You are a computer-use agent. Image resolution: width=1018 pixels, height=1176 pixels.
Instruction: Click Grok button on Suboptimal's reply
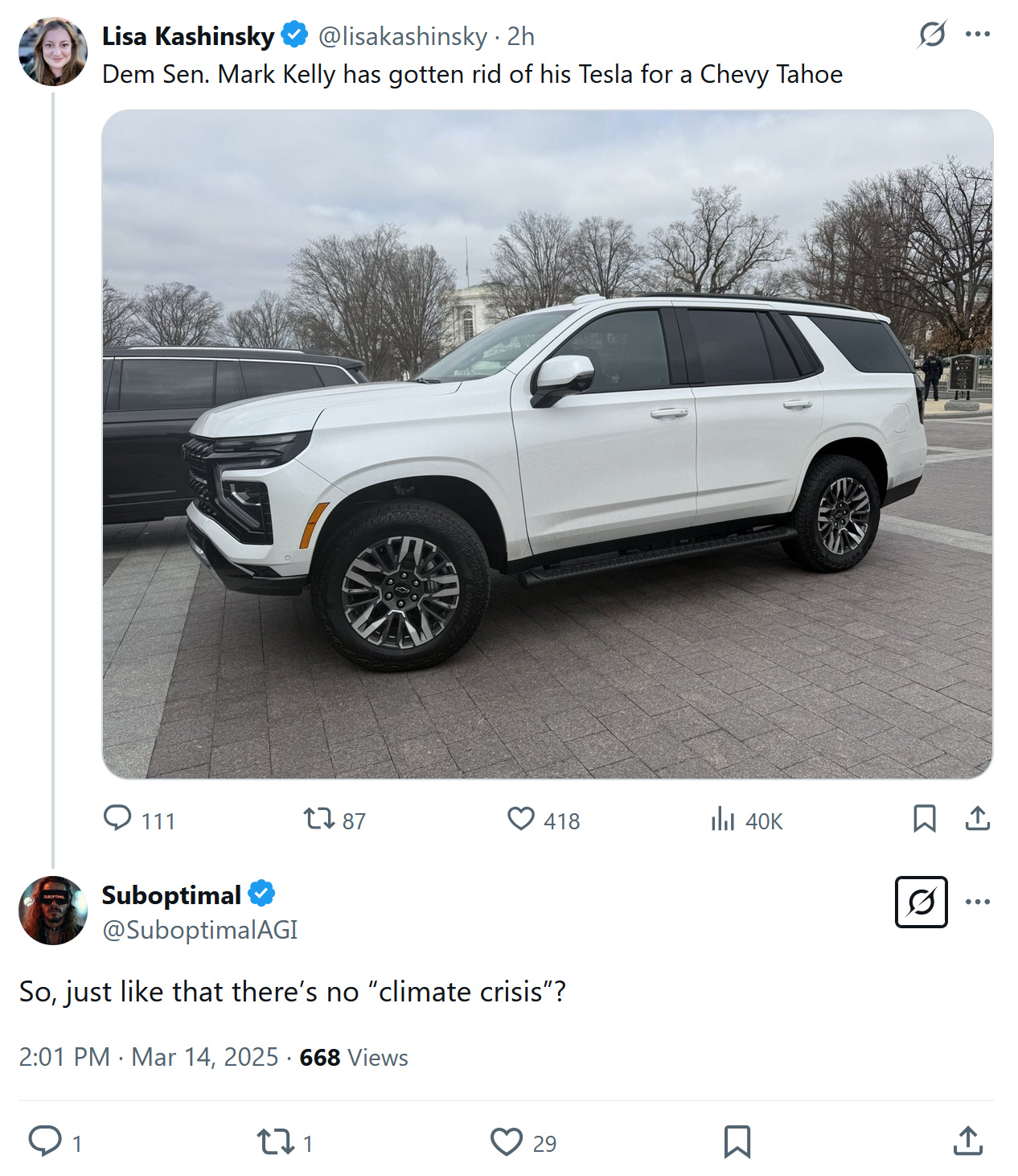(921, 902)
